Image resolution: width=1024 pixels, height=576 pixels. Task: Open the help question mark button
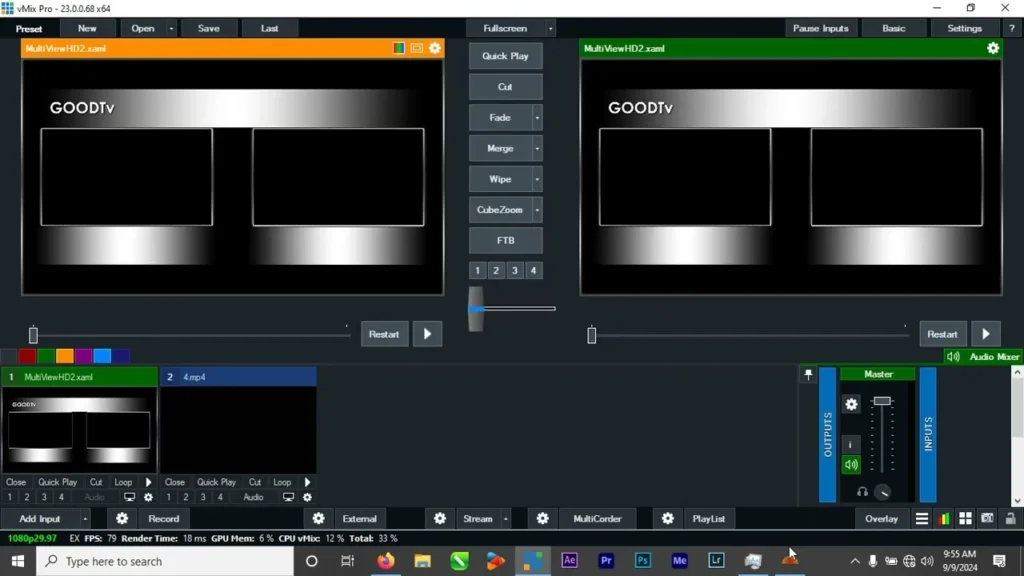point(1012,28)
